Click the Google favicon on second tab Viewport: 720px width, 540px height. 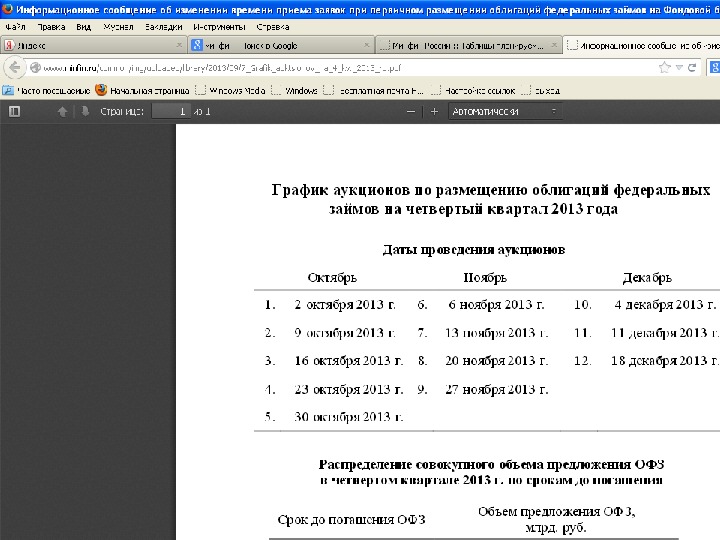197,45
